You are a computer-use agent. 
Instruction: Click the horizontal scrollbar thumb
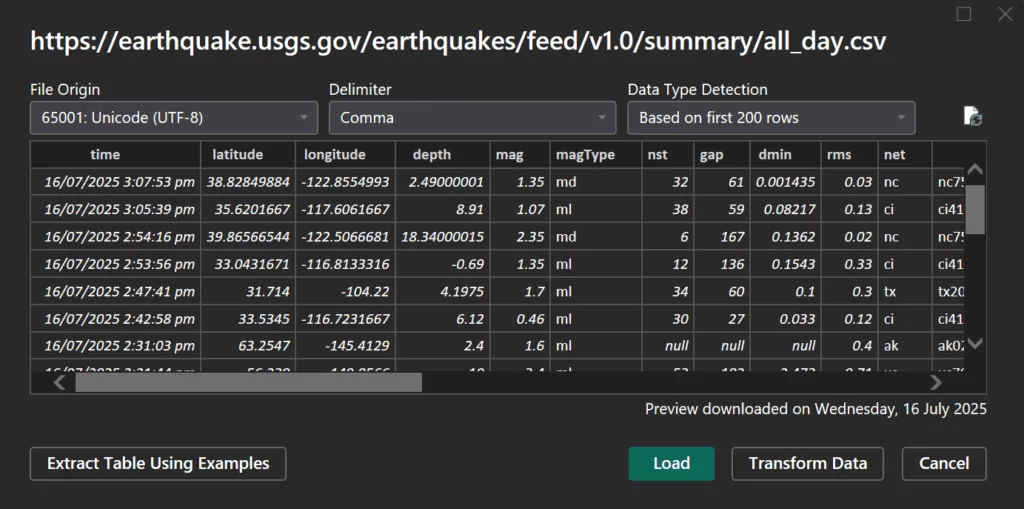[x=248, y=382]
